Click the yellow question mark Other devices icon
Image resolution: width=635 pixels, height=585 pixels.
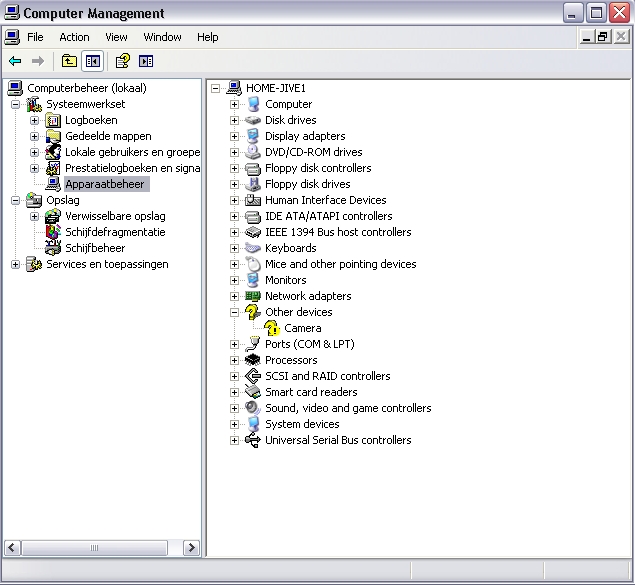pos(253,312)
